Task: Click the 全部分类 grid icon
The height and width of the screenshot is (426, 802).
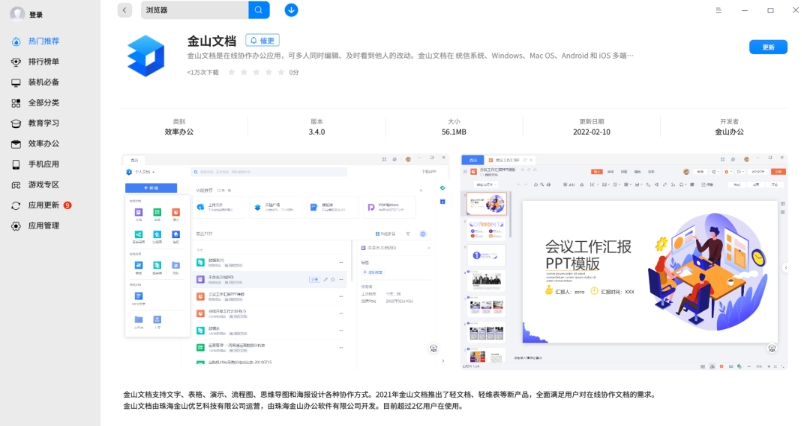Action: (16, 103)
